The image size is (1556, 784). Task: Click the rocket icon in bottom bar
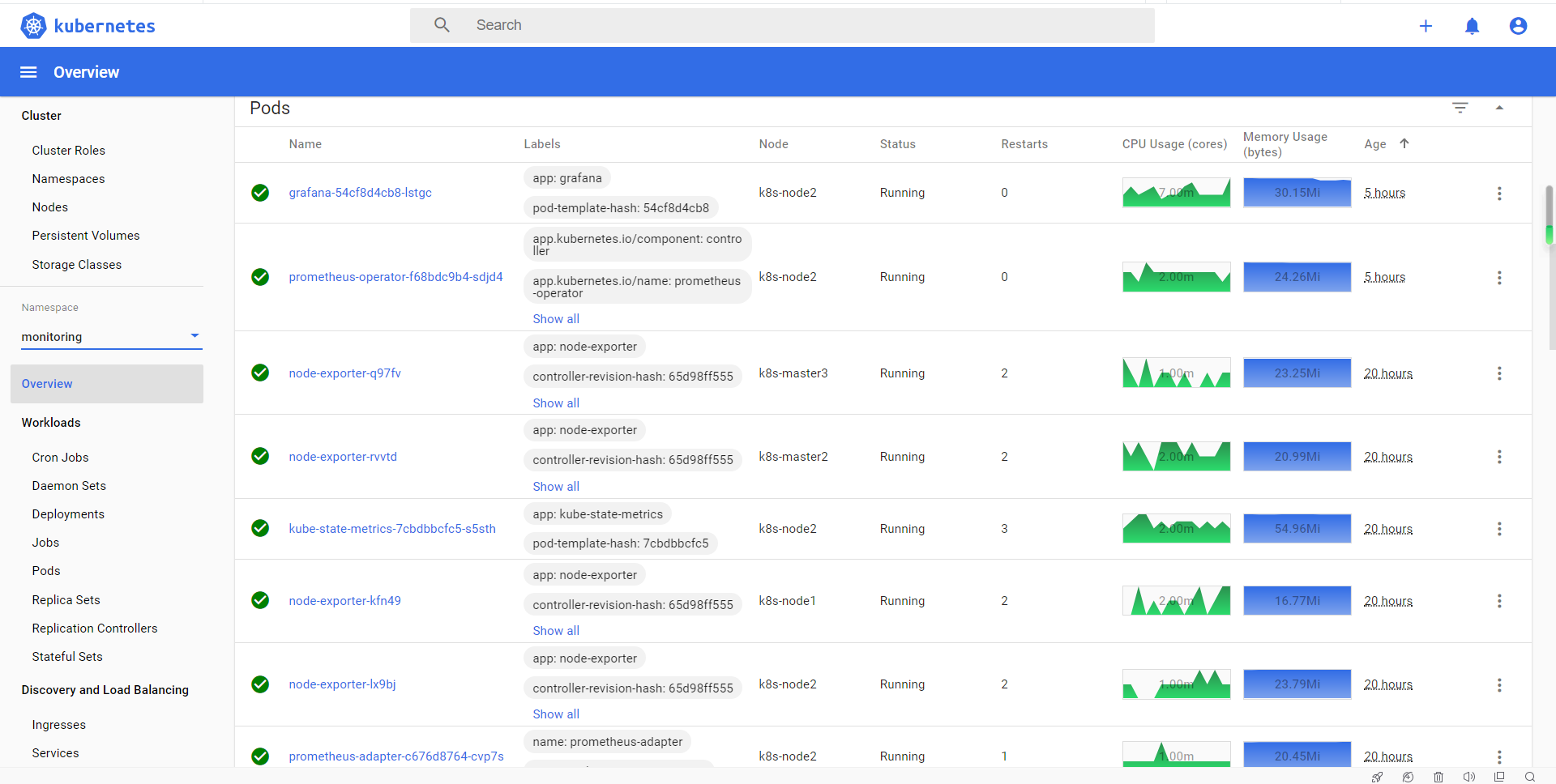(x=1377, y=777)
